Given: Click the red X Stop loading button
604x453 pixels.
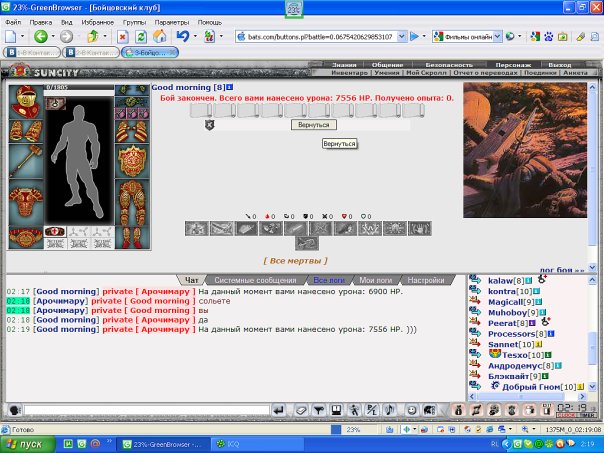Looking at the screenshot, I should (x=122, y=37).
